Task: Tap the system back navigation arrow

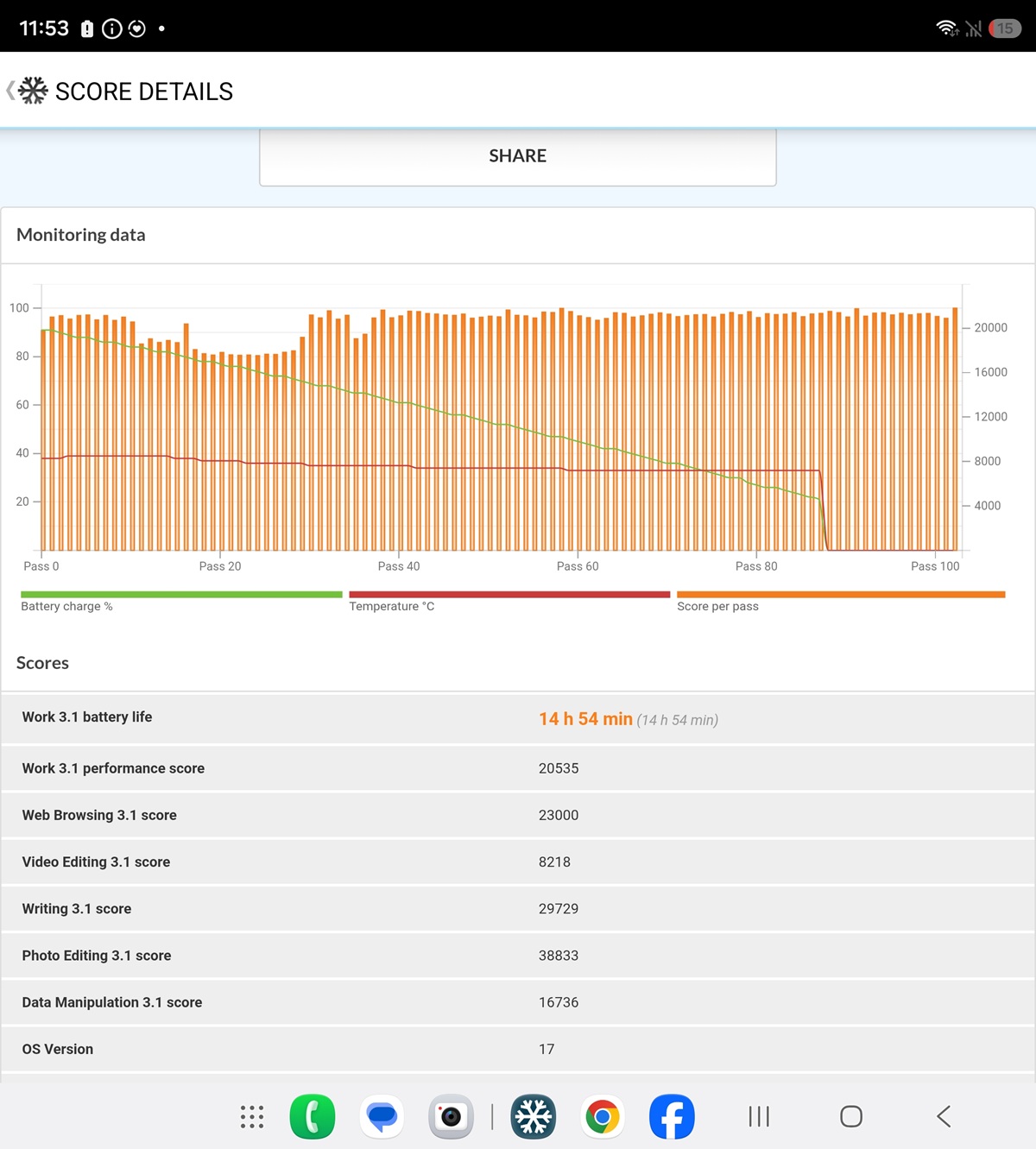Action: (944, 1116)
